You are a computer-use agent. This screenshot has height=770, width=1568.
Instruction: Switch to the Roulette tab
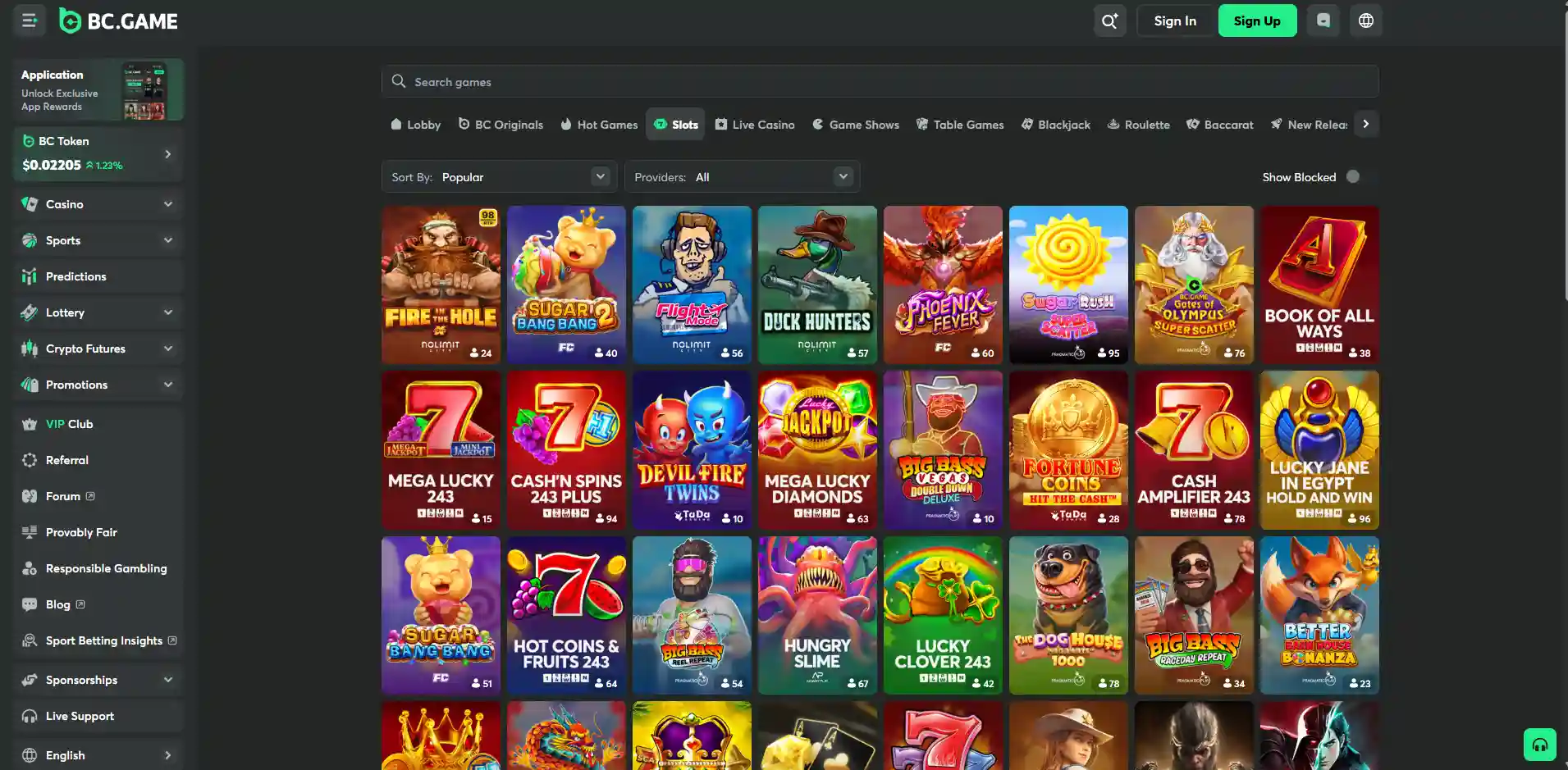(1139, 125)
